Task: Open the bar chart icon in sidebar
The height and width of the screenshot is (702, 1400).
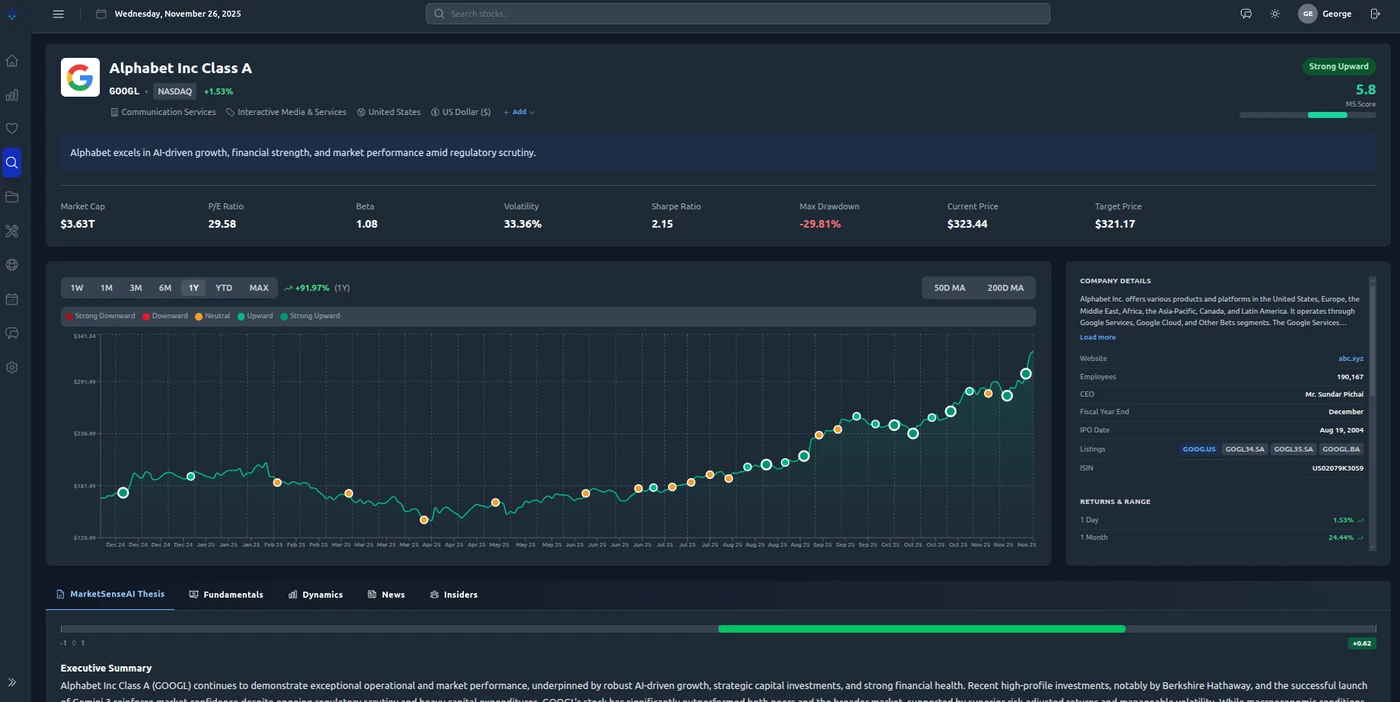Action: [x=12, y=95]
